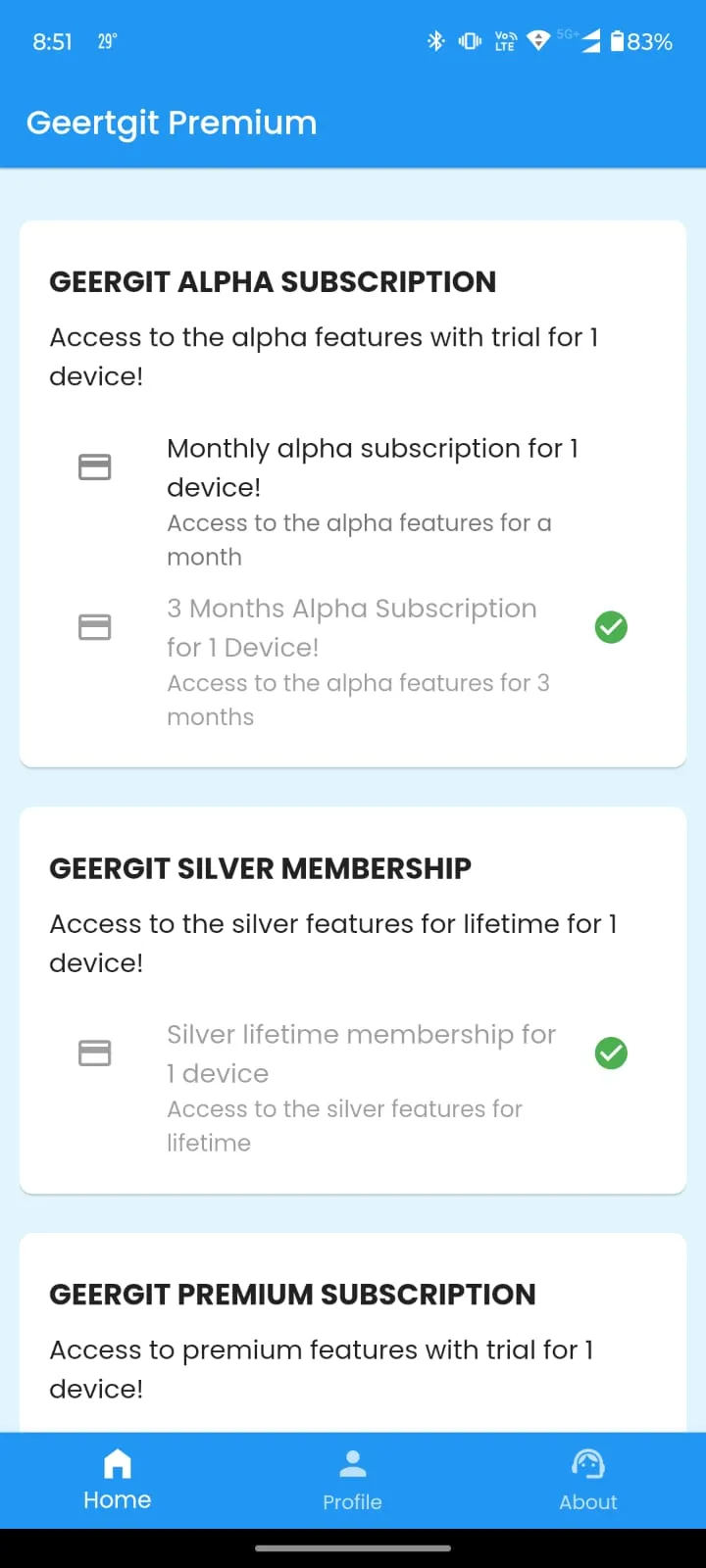Screen dimensions: 706x1568
Task: Tap the GEERGIT SILVER MEMBERSHIP heading
Action: [260, 868]
